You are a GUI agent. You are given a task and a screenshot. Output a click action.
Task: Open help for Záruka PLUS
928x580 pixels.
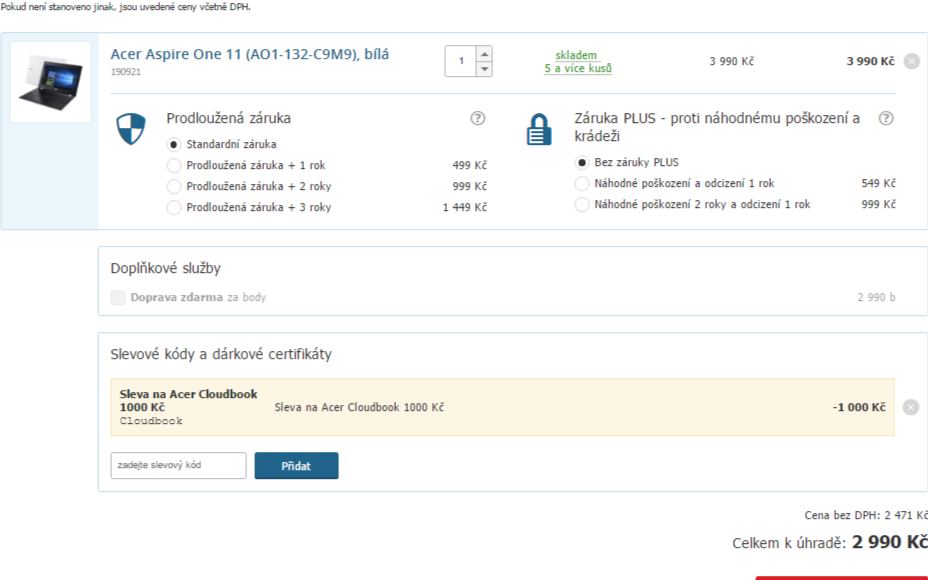tap(886, 118)
